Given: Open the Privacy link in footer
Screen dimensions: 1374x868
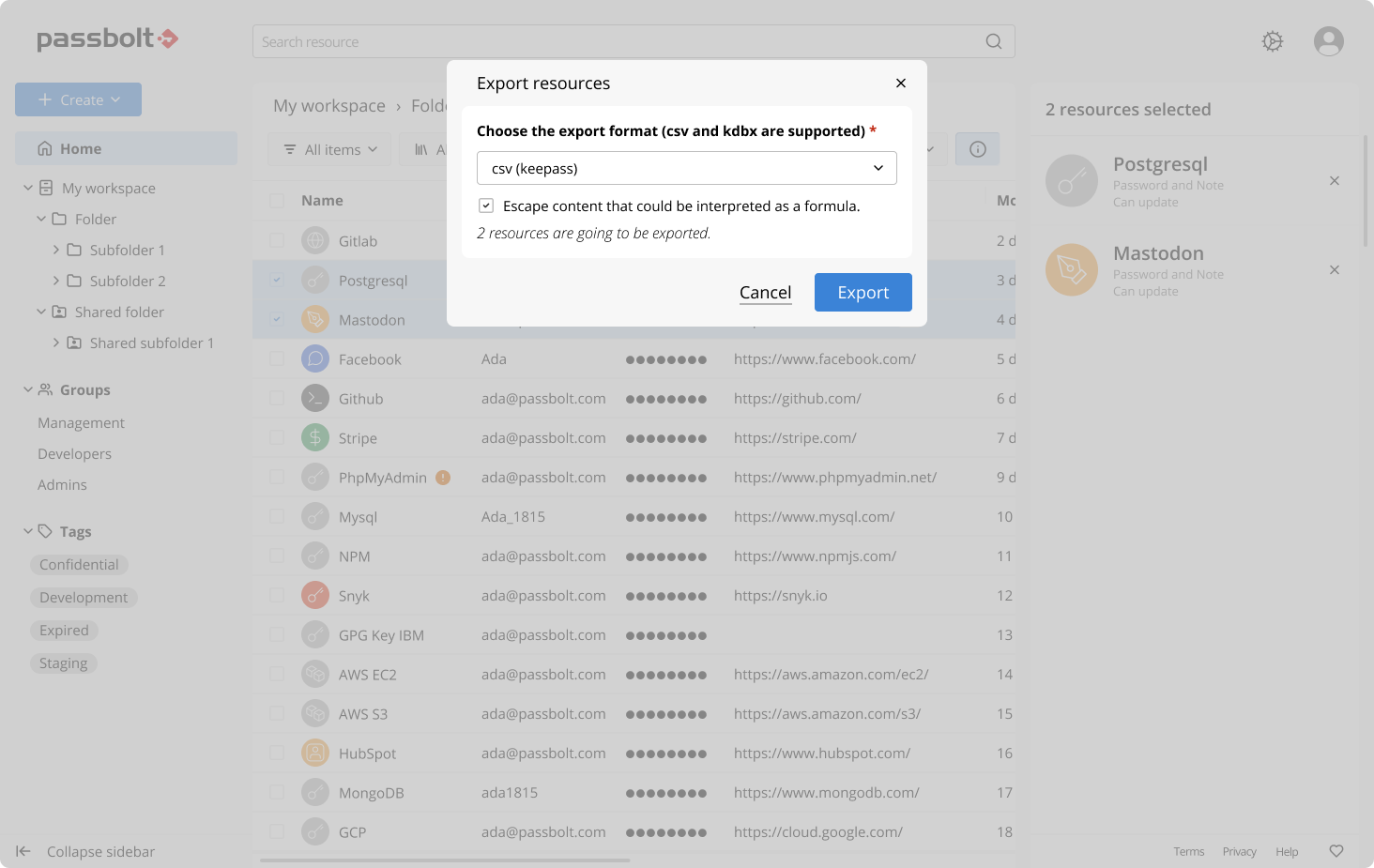Looking at the screenshot, I should 1240,852.
